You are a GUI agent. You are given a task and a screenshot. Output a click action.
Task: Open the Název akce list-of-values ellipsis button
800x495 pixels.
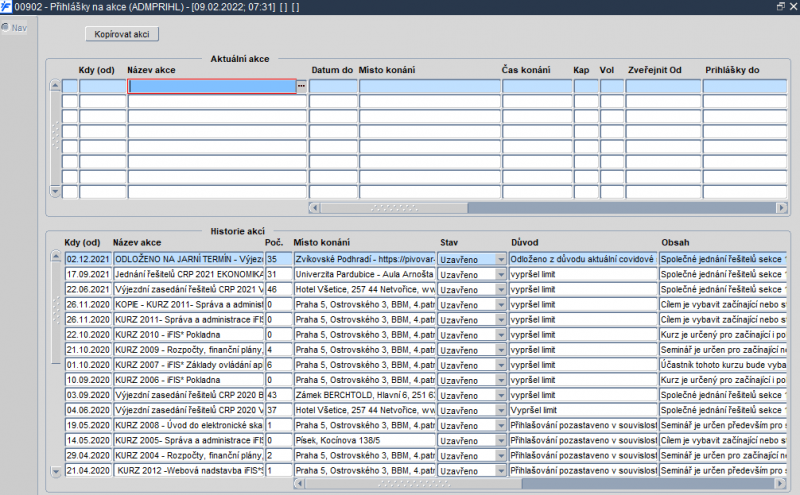point(301,86)
